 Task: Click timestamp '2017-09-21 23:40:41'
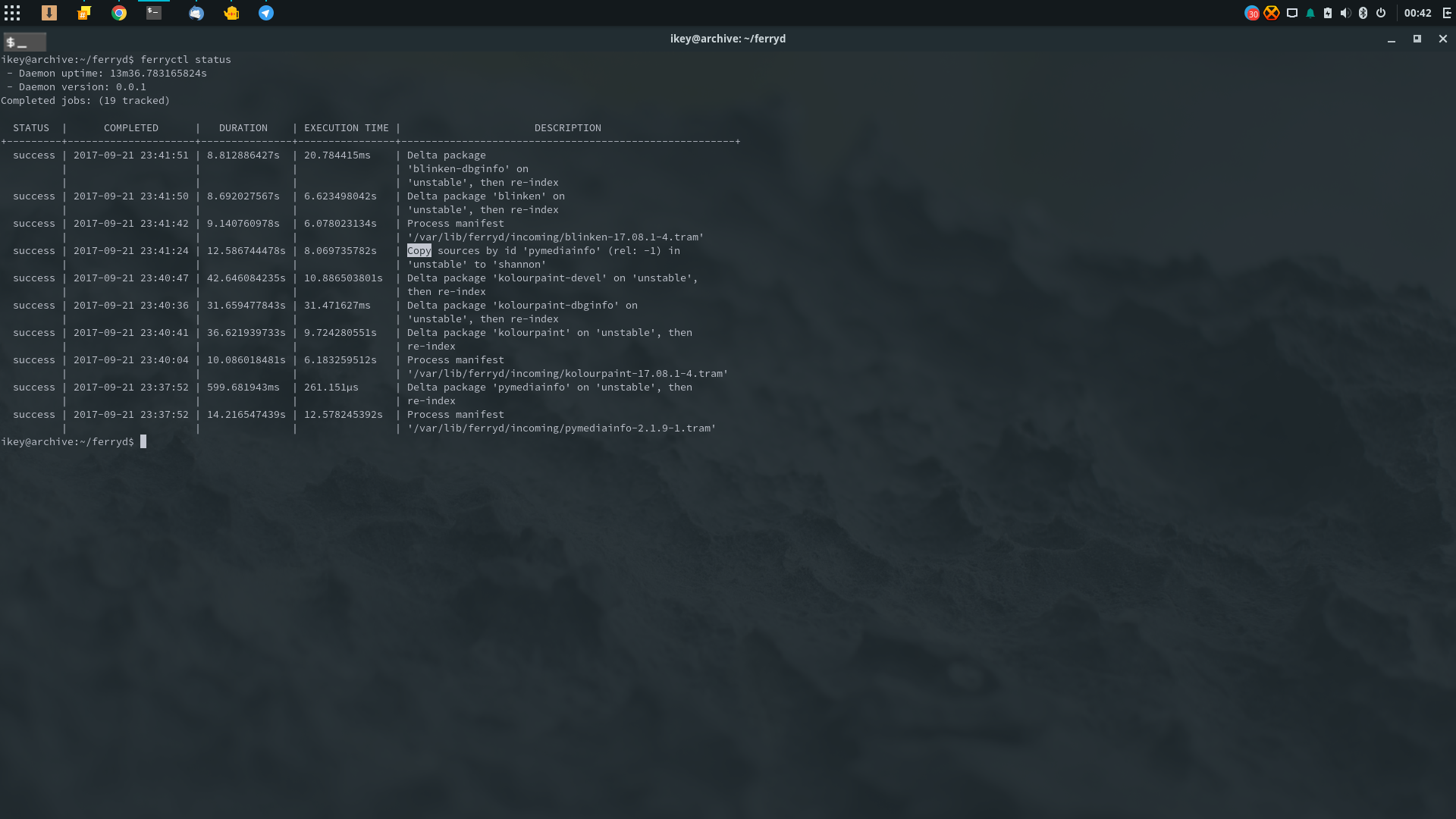(x=131, y=333)
